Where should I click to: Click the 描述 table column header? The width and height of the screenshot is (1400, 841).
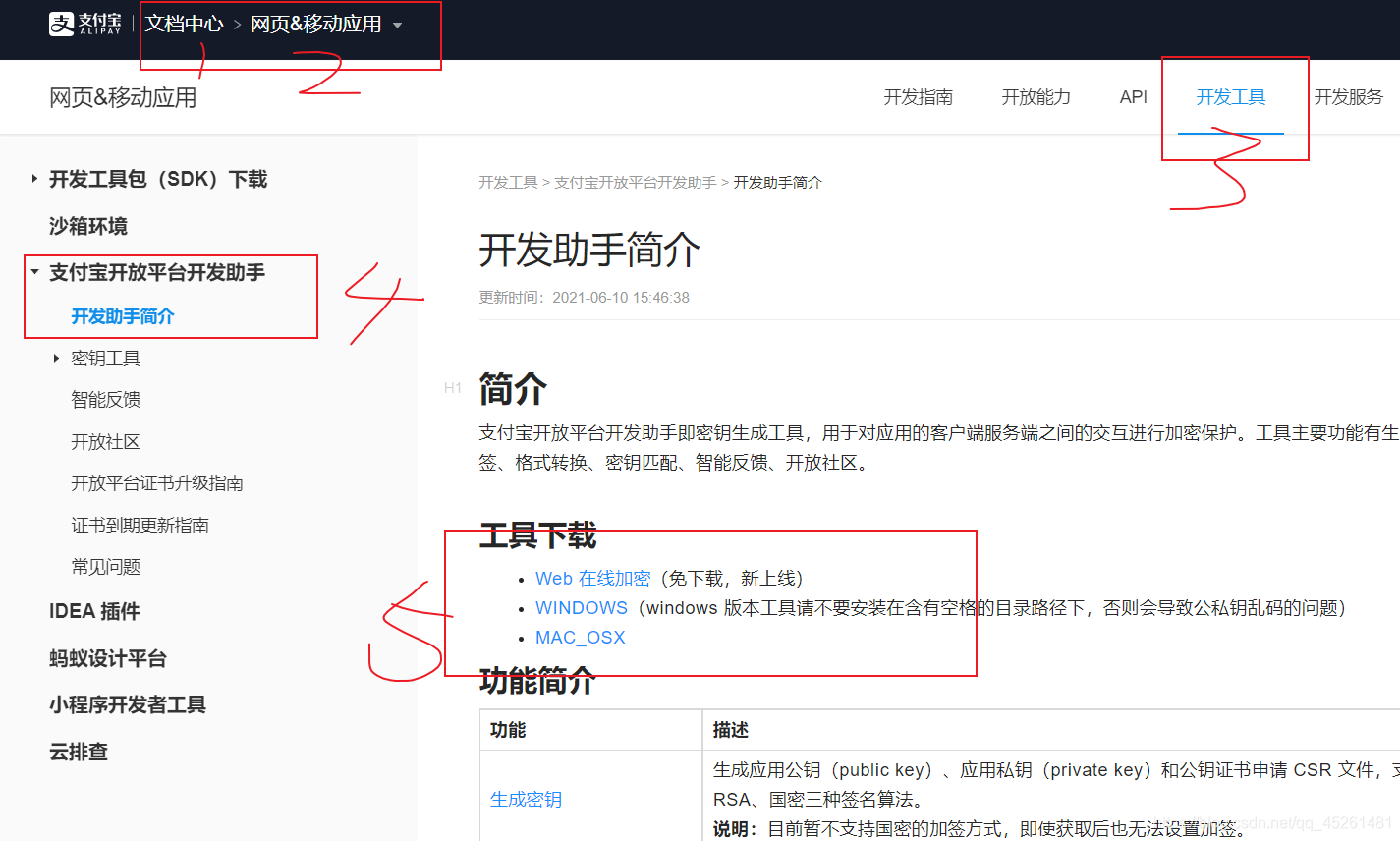click(x=731, y=730)
